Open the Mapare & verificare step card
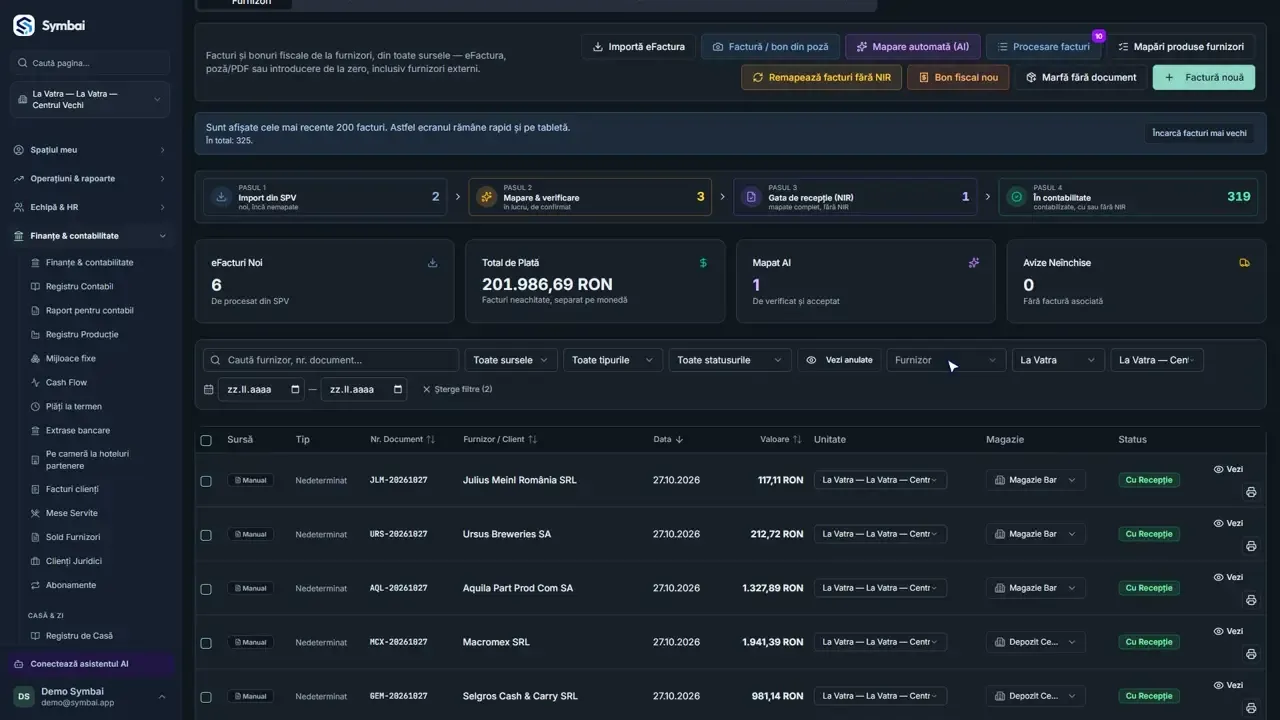1280x720 pixels. pyautogui.click(x=590, y=197)
